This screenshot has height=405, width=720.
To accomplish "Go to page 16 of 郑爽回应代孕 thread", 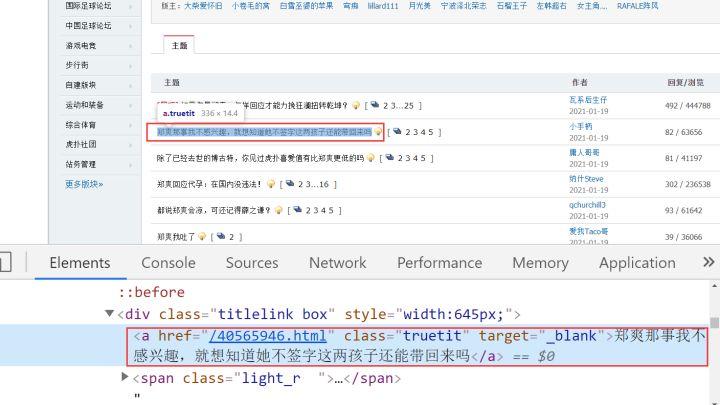I will coord(324,185).
